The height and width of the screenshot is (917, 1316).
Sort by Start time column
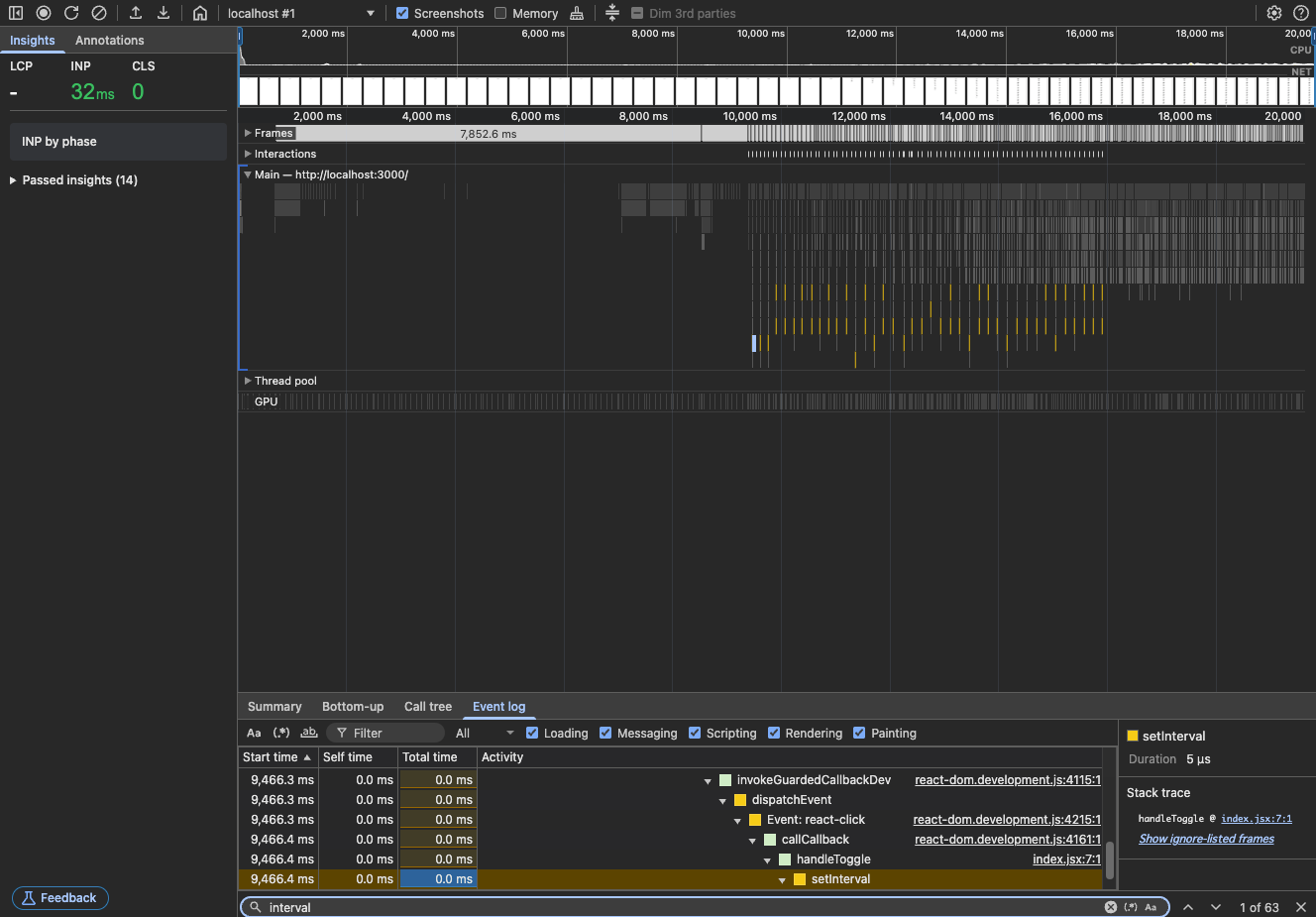click(x=278, y=757)
